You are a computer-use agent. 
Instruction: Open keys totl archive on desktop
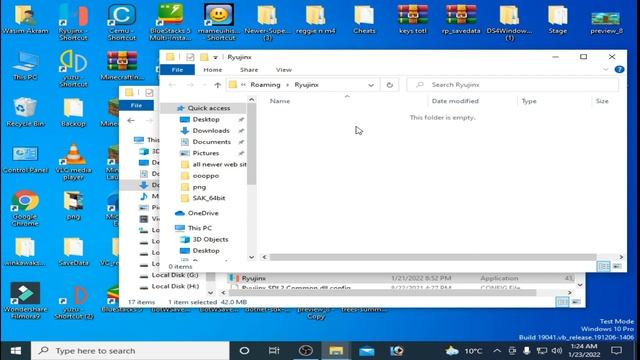click(x=413, y=19)
